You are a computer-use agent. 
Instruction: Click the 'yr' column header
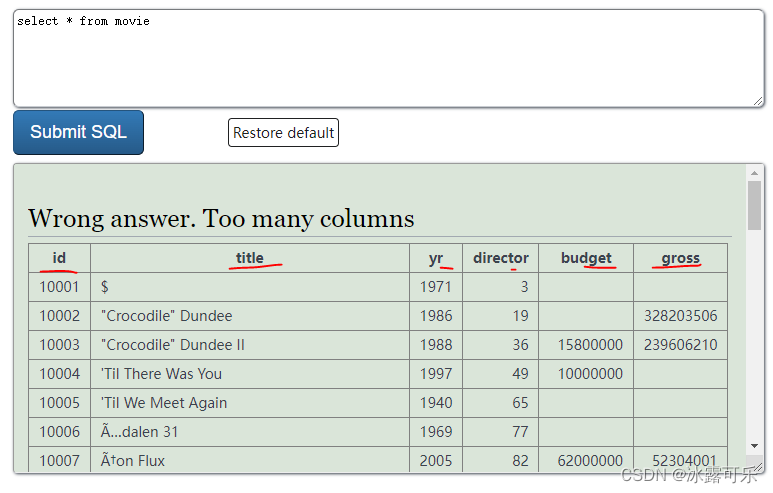[x=436, y=258]
